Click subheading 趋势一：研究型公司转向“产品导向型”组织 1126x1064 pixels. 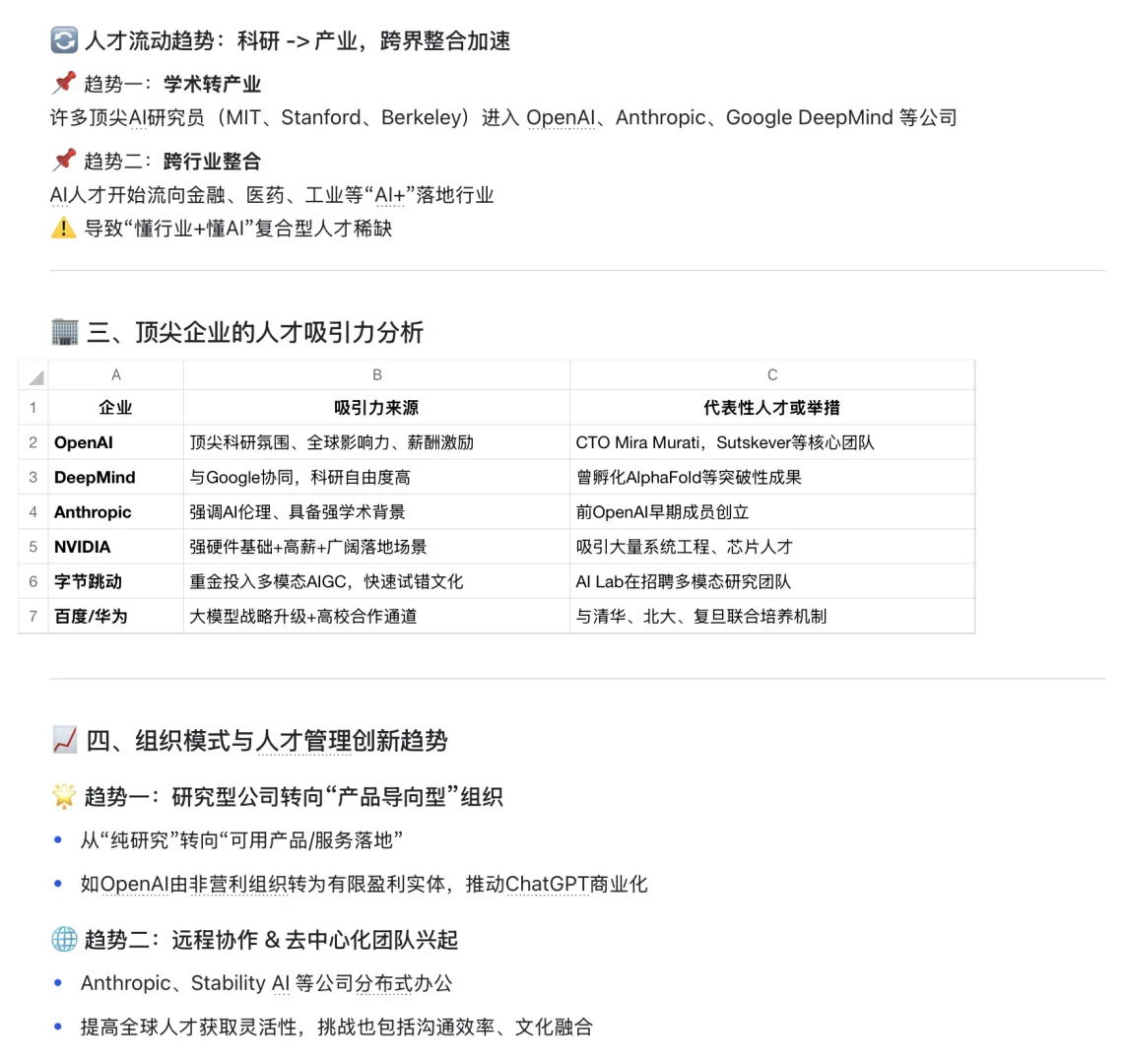(x=293, y=796)
